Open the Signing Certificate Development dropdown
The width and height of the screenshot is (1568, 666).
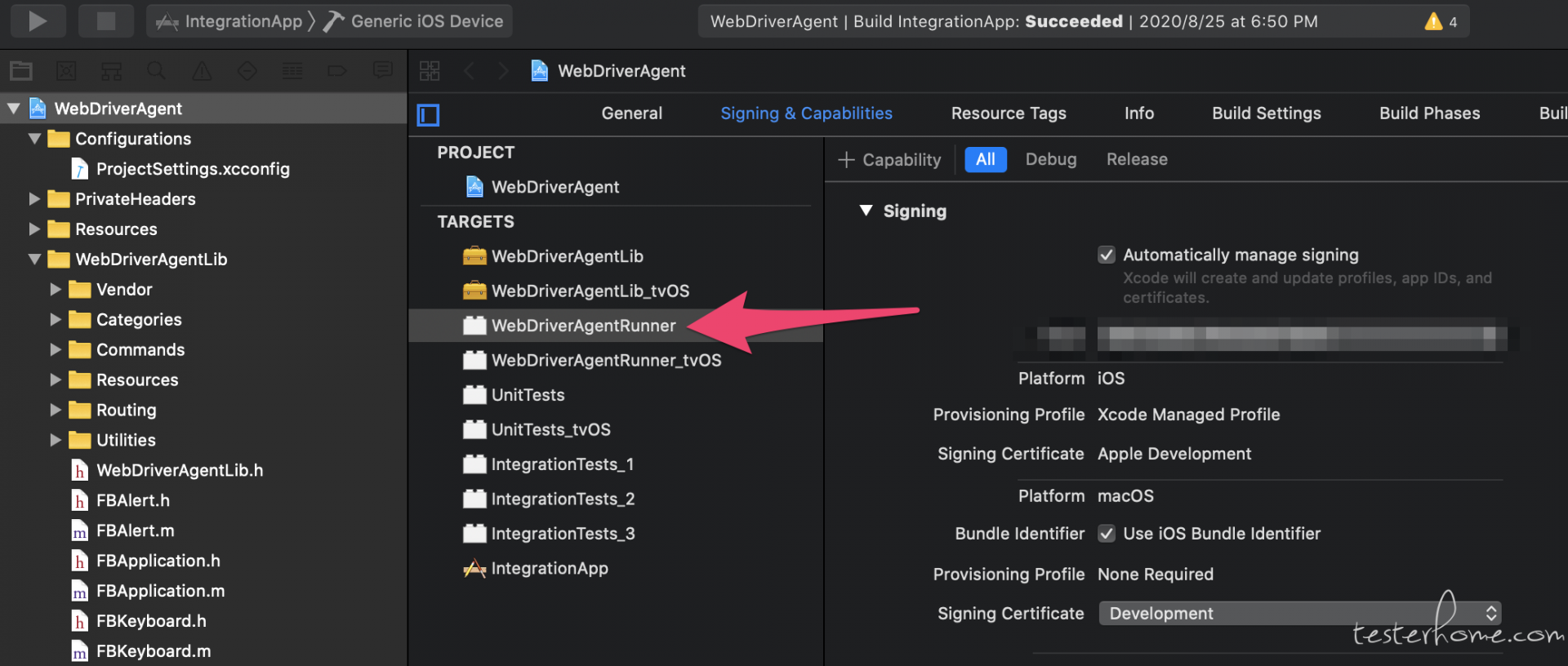coord(1300,613)
